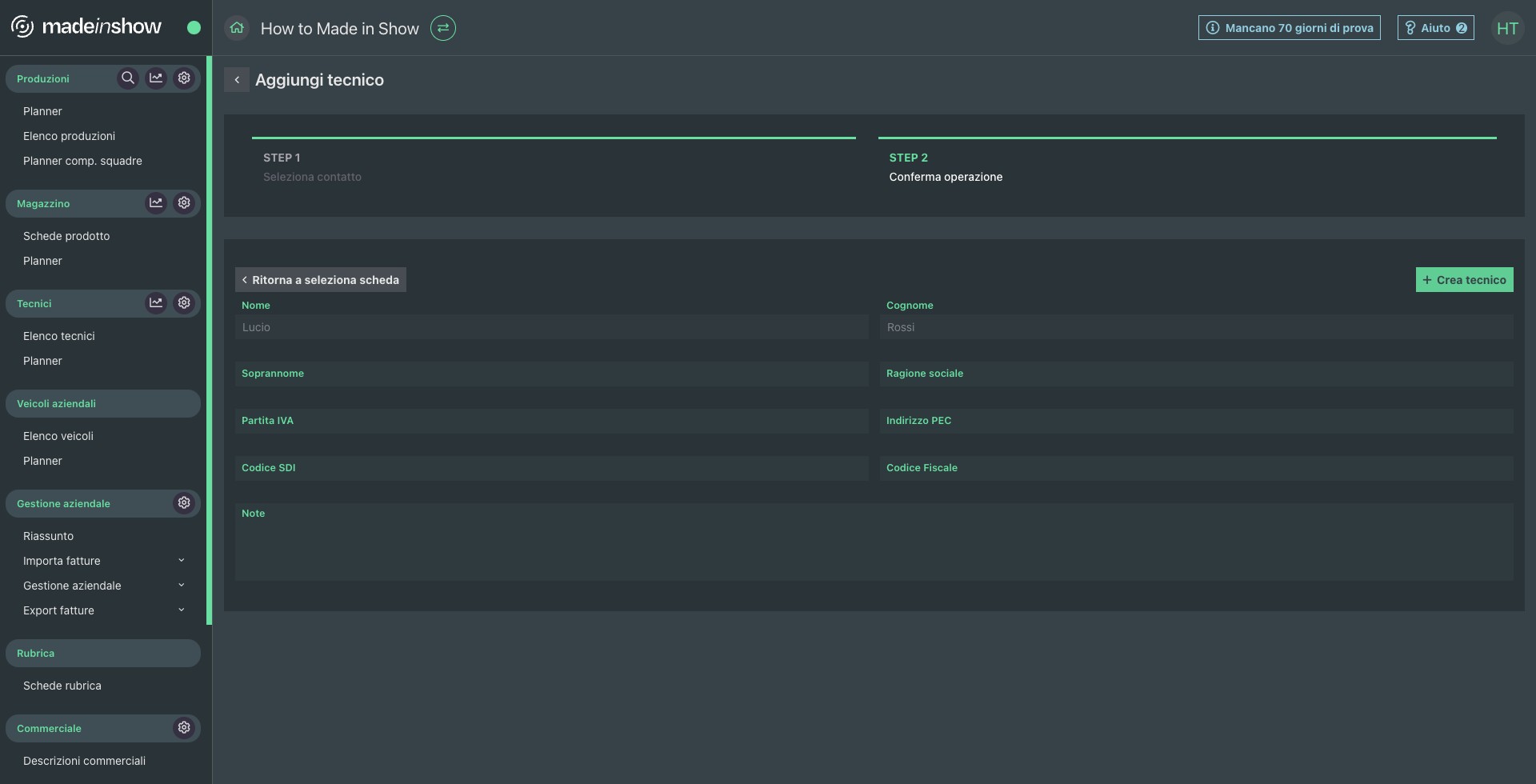Open Tecnici settings gear

184,302
